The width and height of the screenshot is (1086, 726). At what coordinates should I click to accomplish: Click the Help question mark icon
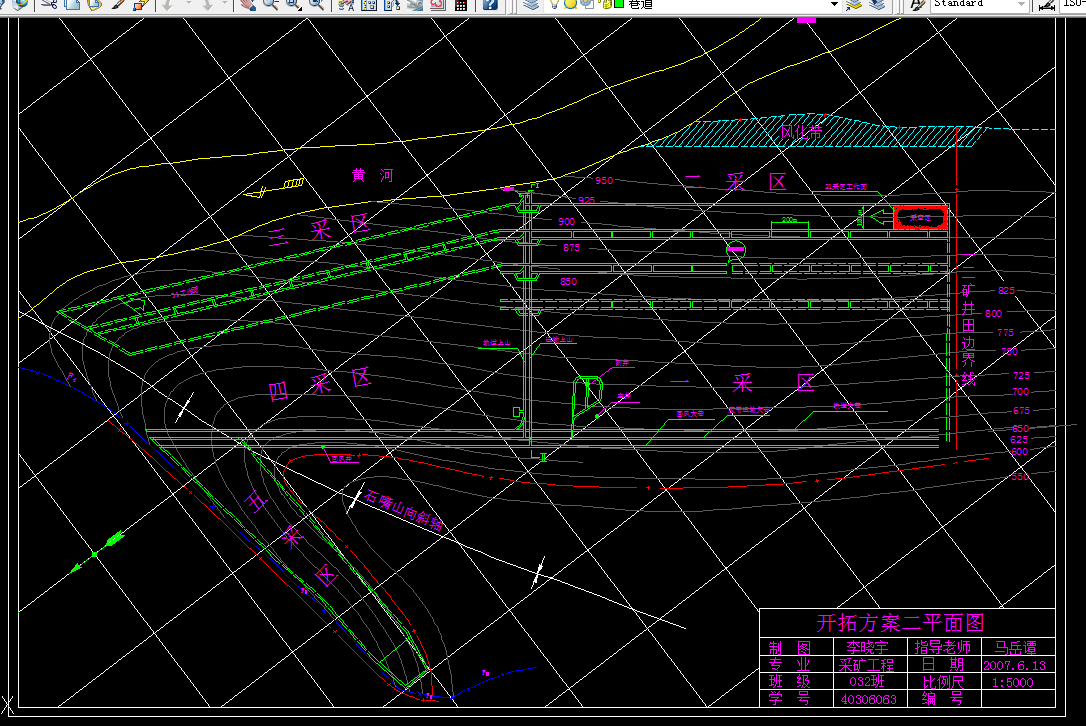tap(490, 4)
